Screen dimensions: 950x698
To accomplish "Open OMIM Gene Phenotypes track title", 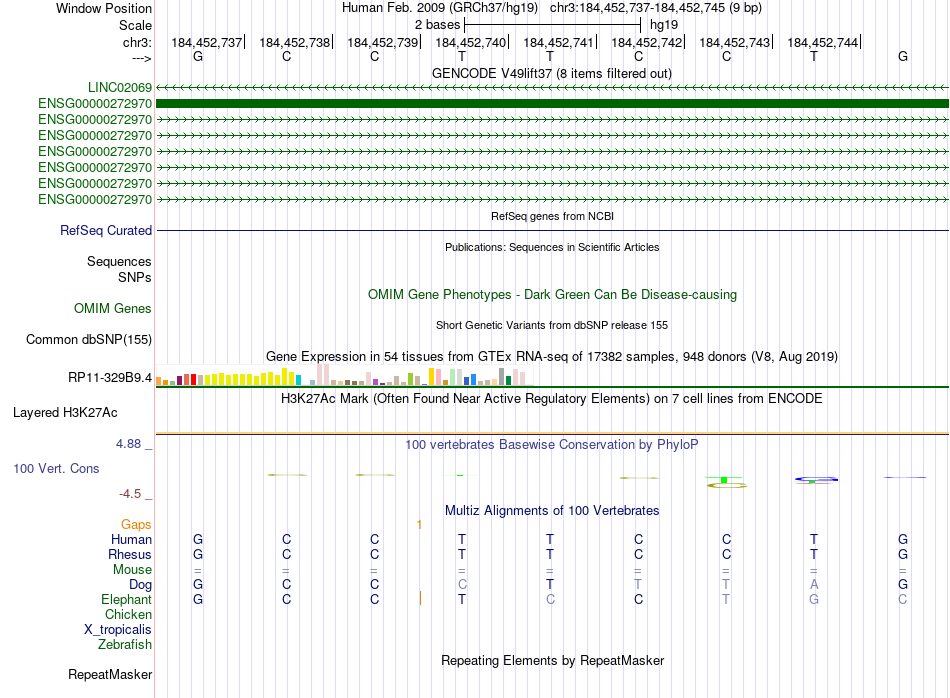I will tap(552, 294).
